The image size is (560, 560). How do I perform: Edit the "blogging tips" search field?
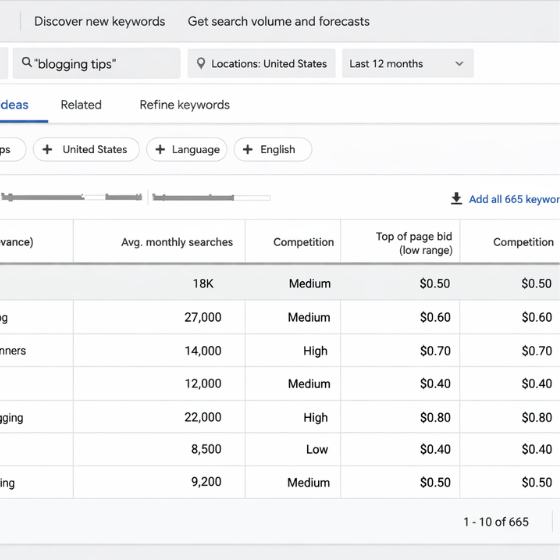(96, 63)
